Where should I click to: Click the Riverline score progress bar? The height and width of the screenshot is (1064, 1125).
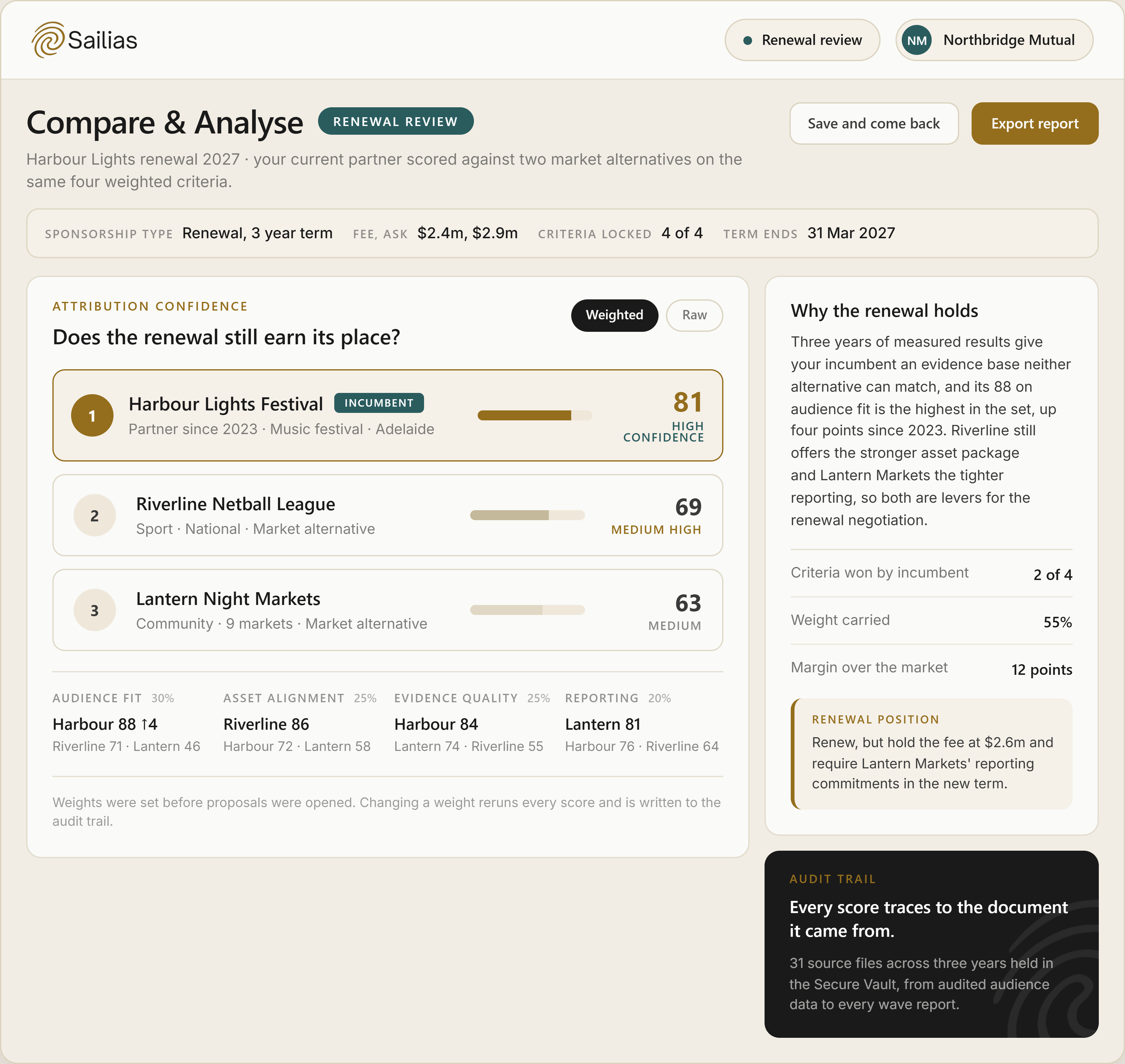pyautogui.click(x=527, y=515)
